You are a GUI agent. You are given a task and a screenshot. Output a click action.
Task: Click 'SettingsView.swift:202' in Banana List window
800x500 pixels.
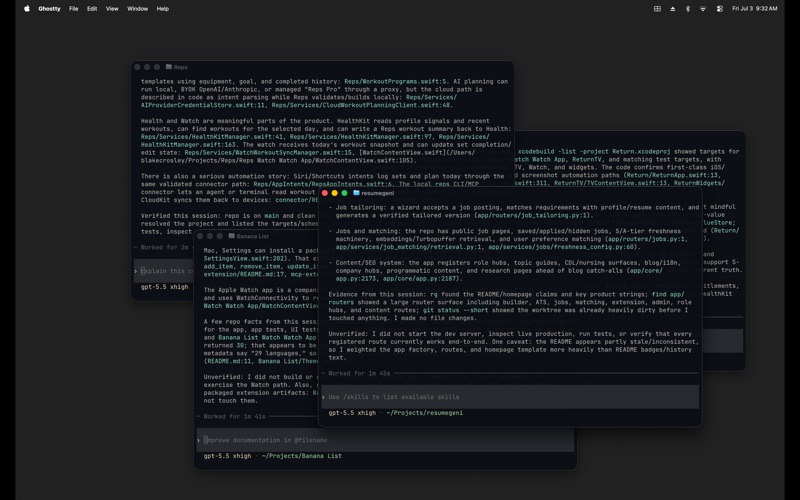point(243,259)
